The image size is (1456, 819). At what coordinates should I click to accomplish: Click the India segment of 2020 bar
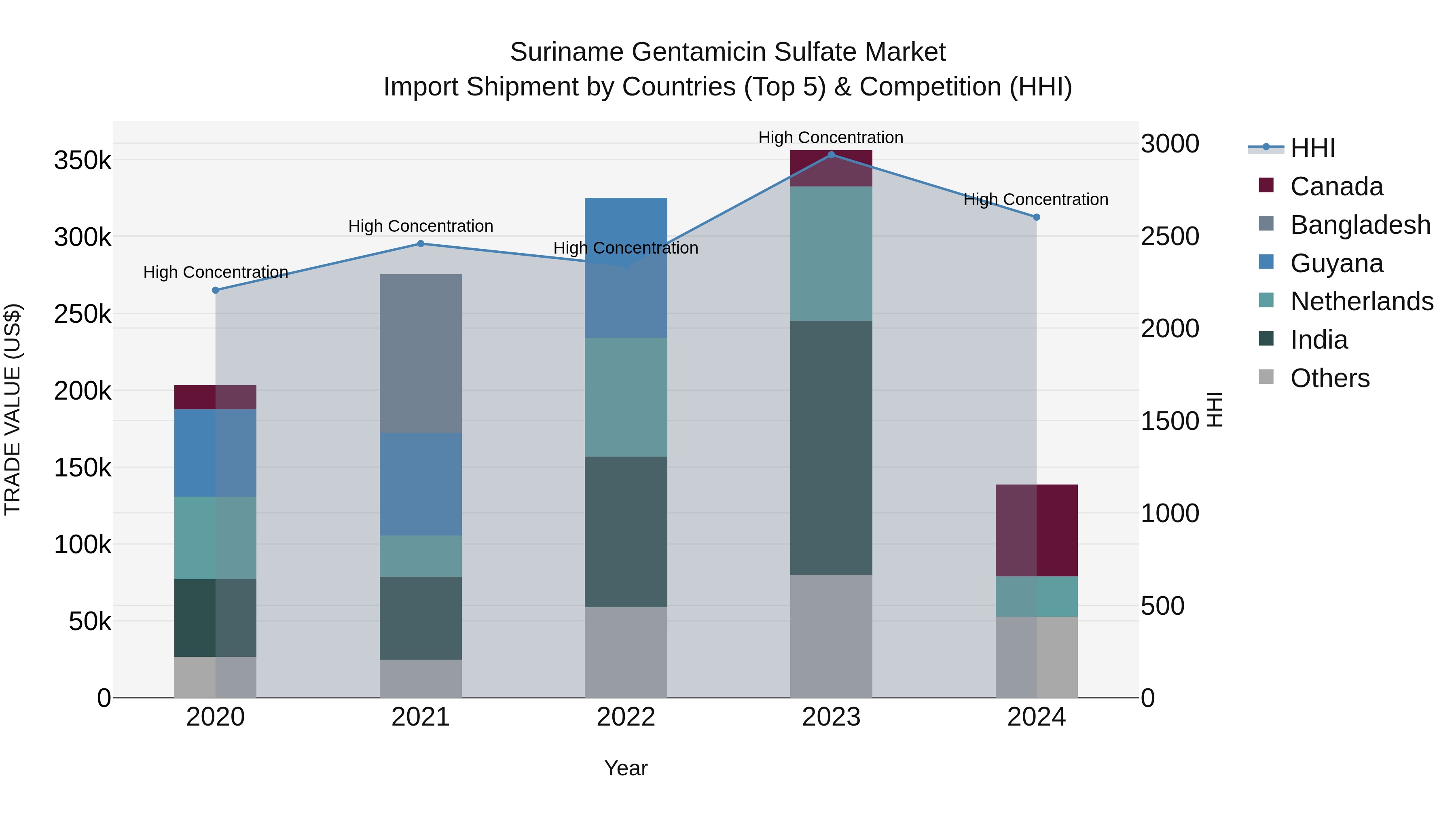pyautogui.click(x=215, y=618)
